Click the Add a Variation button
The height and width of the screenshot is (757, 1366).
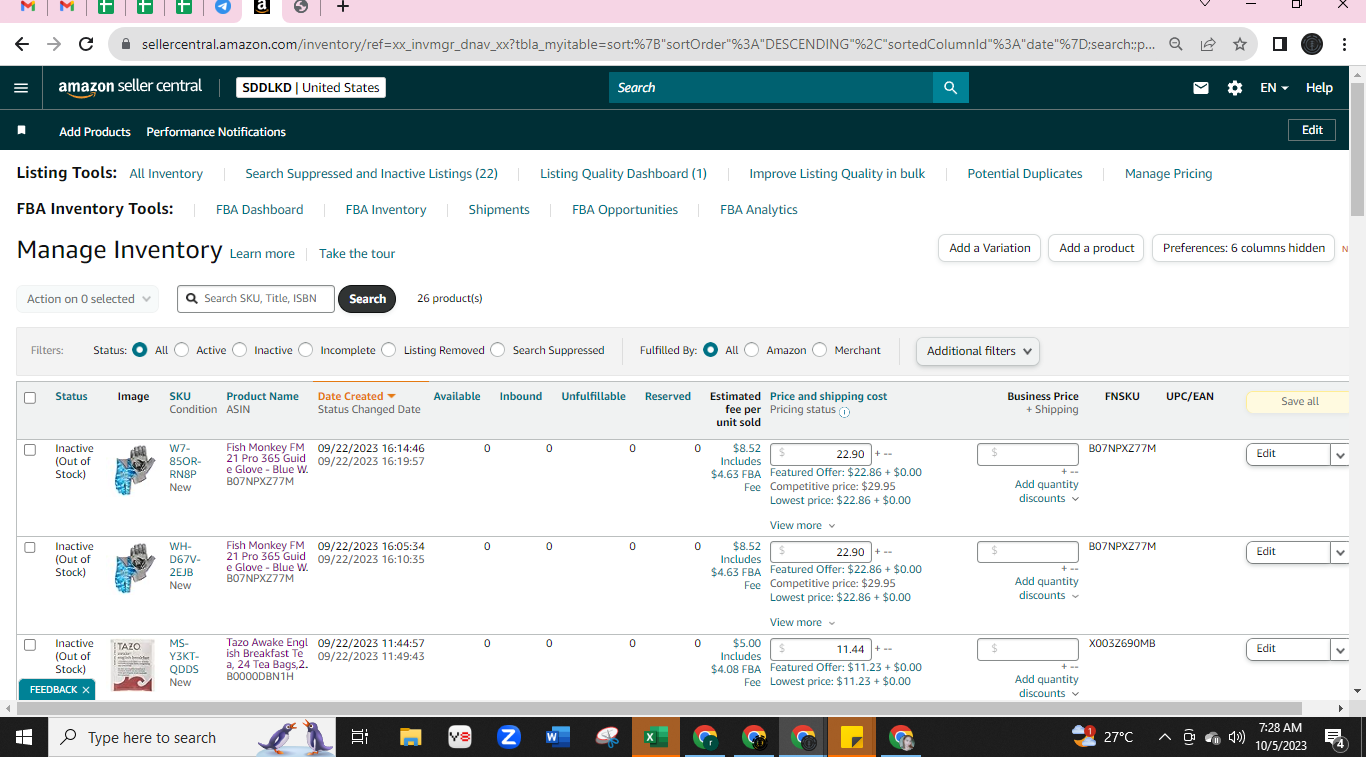click(990, 248)
